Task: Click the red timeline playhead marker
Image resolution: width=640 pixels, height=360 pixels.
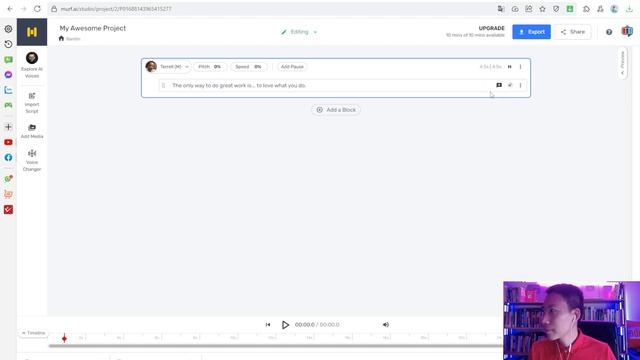Action: tap(64, 338)
